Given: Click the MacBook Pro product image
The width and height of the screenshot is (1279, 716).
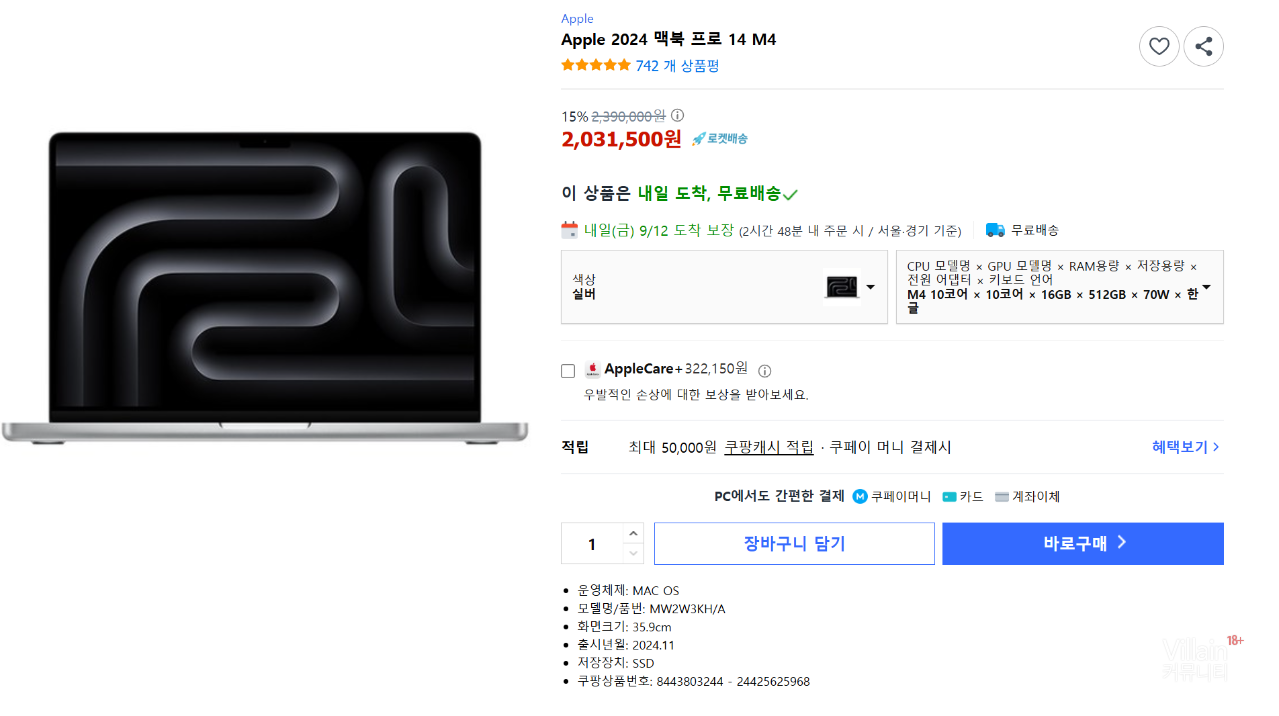Looking at the screenshot, I should [265, 288].
